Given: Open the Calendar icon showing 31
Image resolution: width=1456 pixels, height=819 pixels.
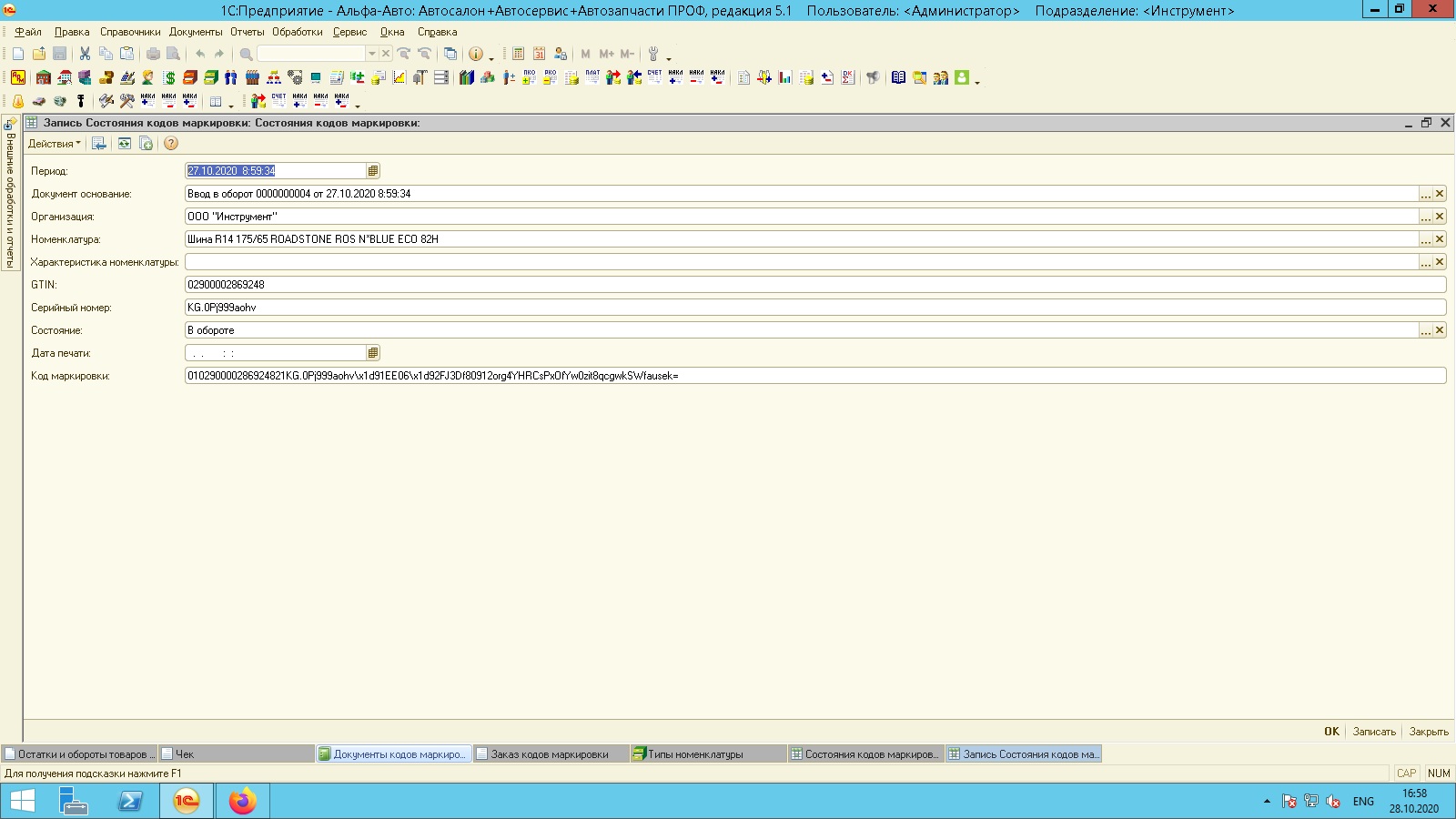Looking at the screenshot, I should (539, 54).
